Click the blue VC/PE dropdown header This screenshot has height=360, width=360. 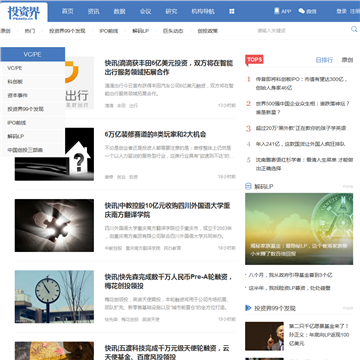[33, 54]
